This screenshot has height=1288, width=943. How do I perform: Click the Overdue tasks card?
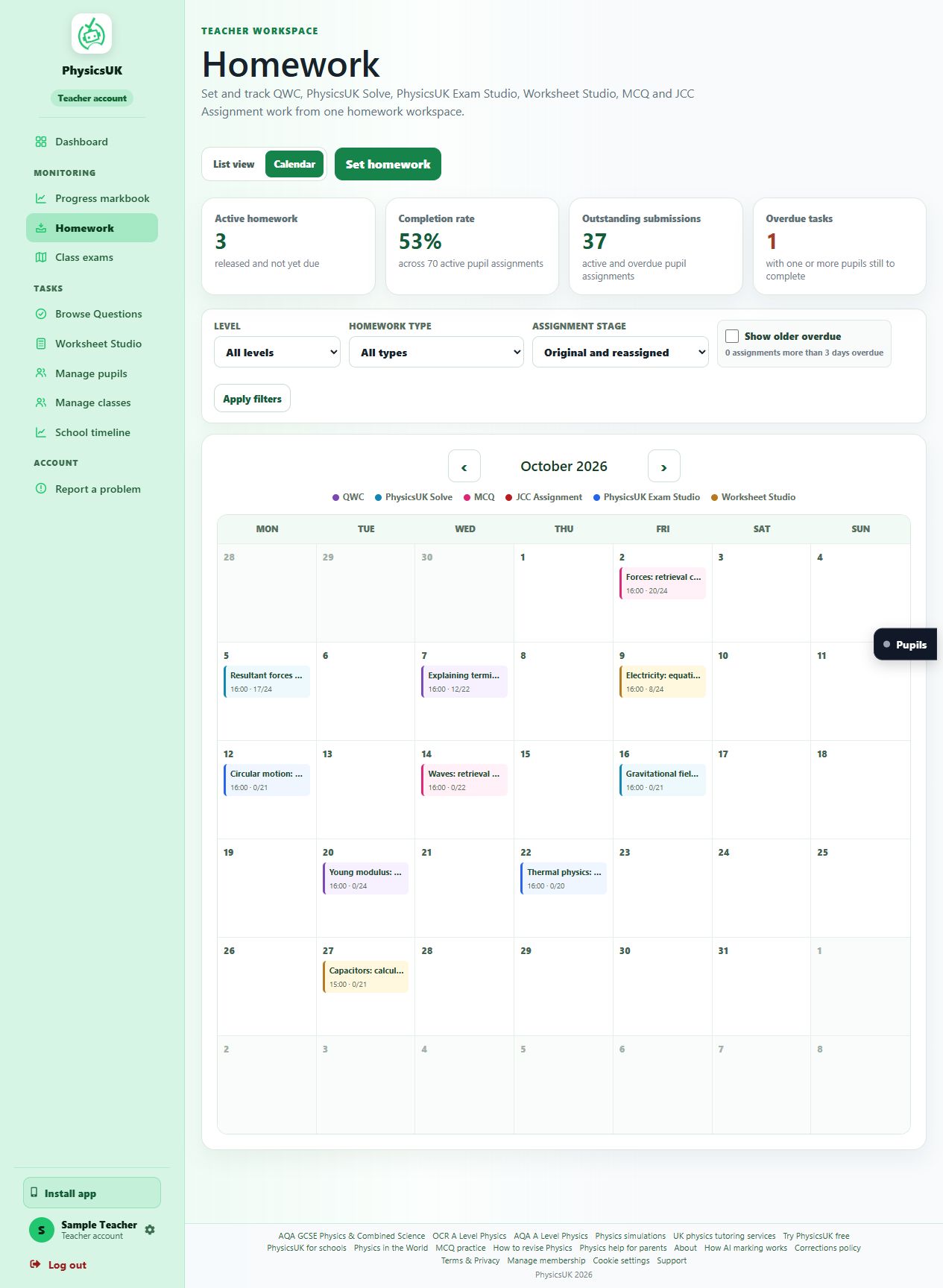839,246
